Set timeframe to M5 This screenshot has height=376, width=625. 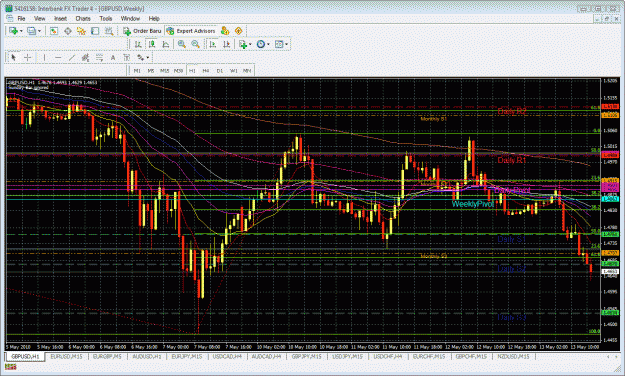pyautogui.click(x=151, y=71)
